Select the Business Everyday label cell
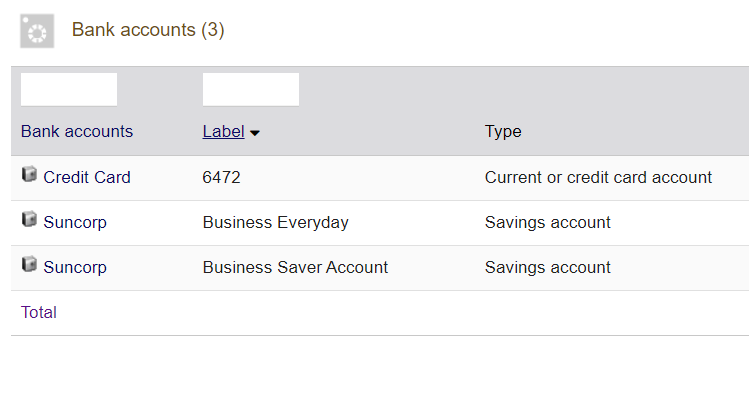 [x=275, y=222]
